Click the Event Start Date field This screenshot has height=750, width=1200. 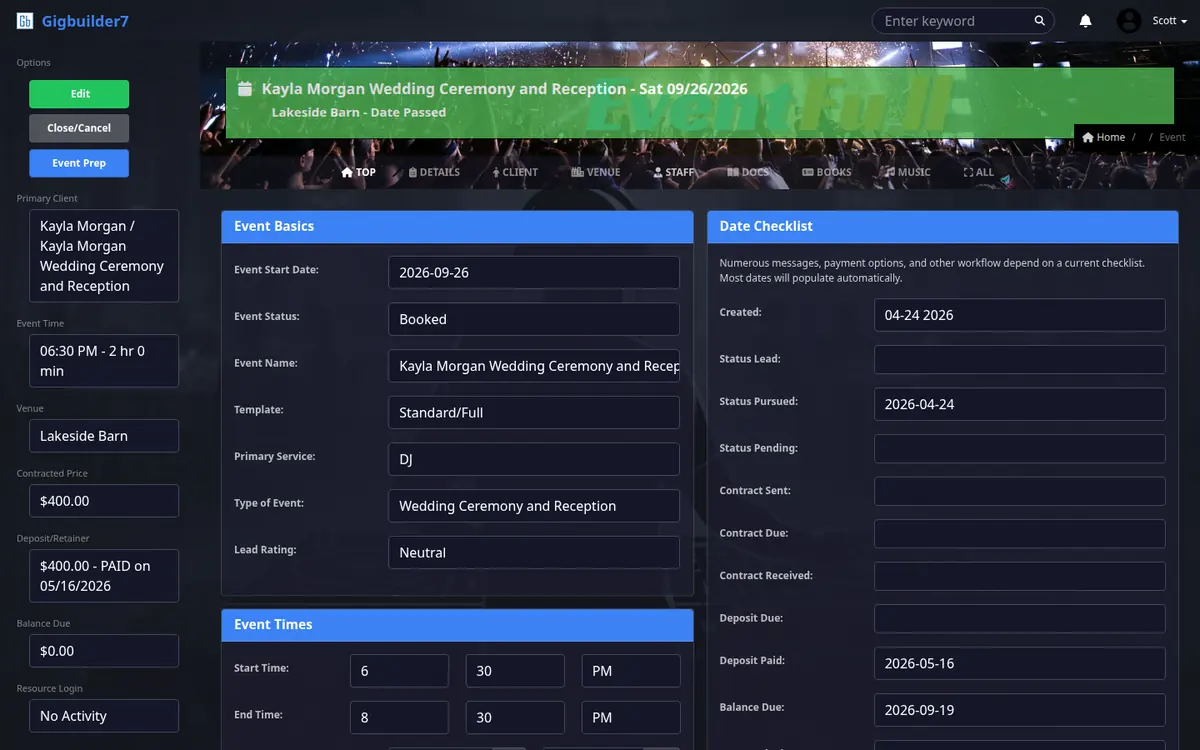[x=533, y=272]
